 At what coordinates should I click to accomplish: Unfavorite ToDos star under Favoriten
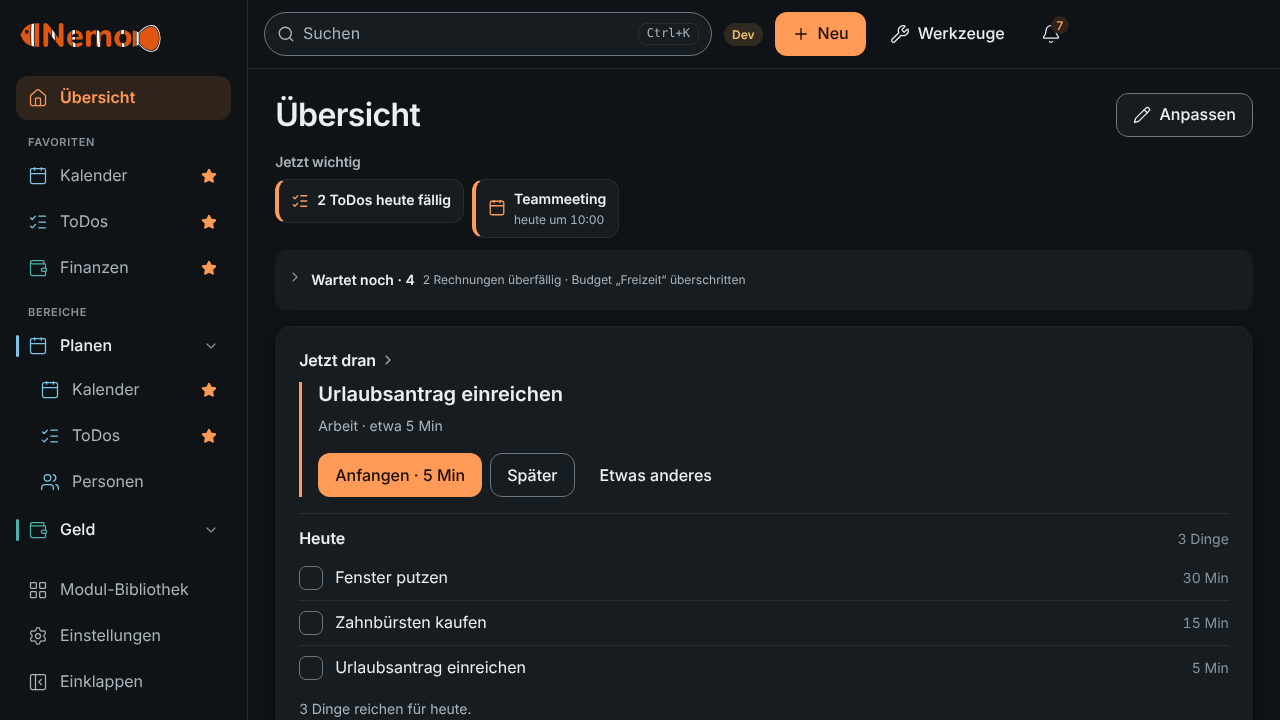[x=209, y=222]
